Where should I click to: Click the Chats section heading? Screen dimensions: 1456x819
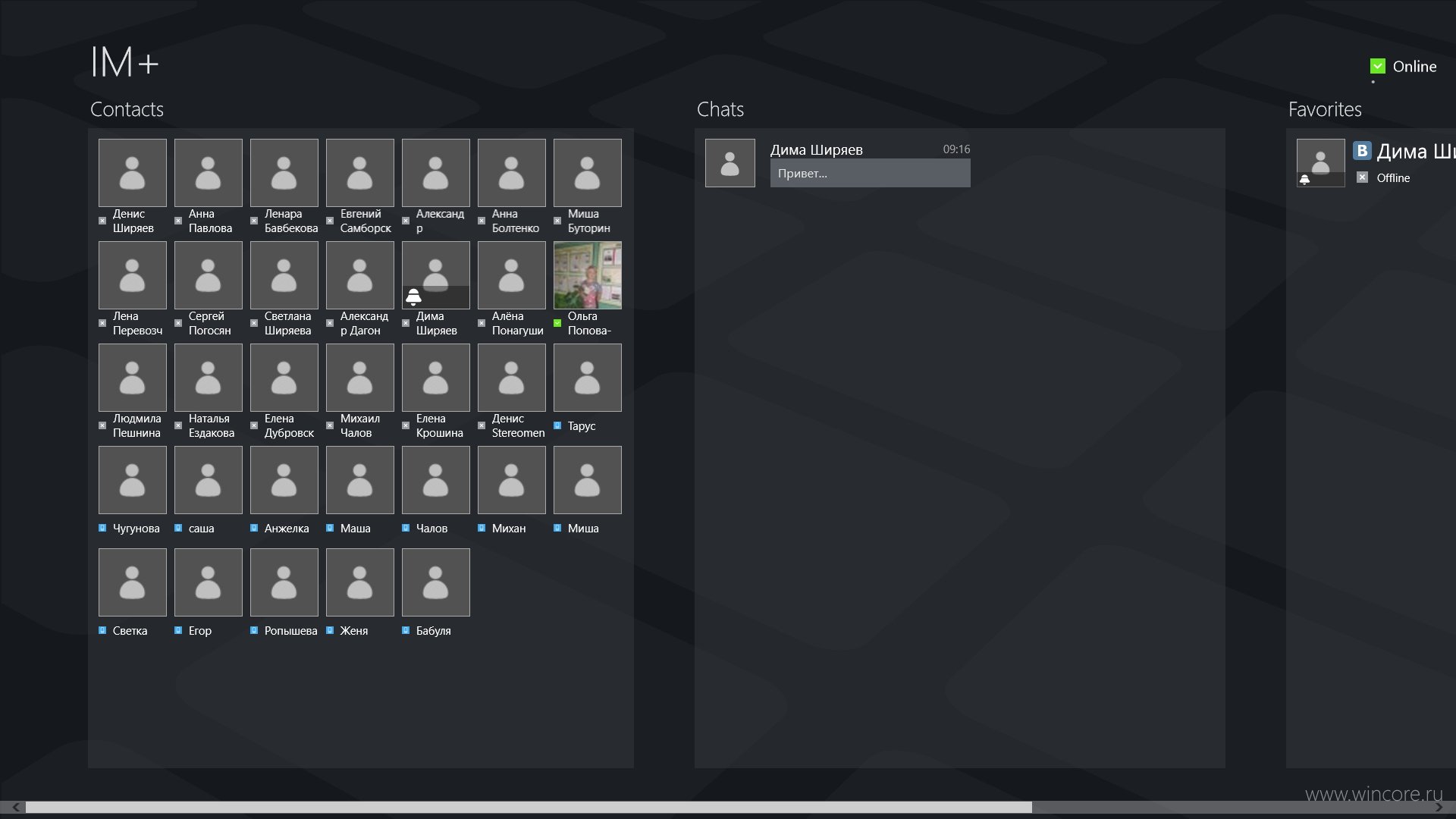(x=720, y=109)
